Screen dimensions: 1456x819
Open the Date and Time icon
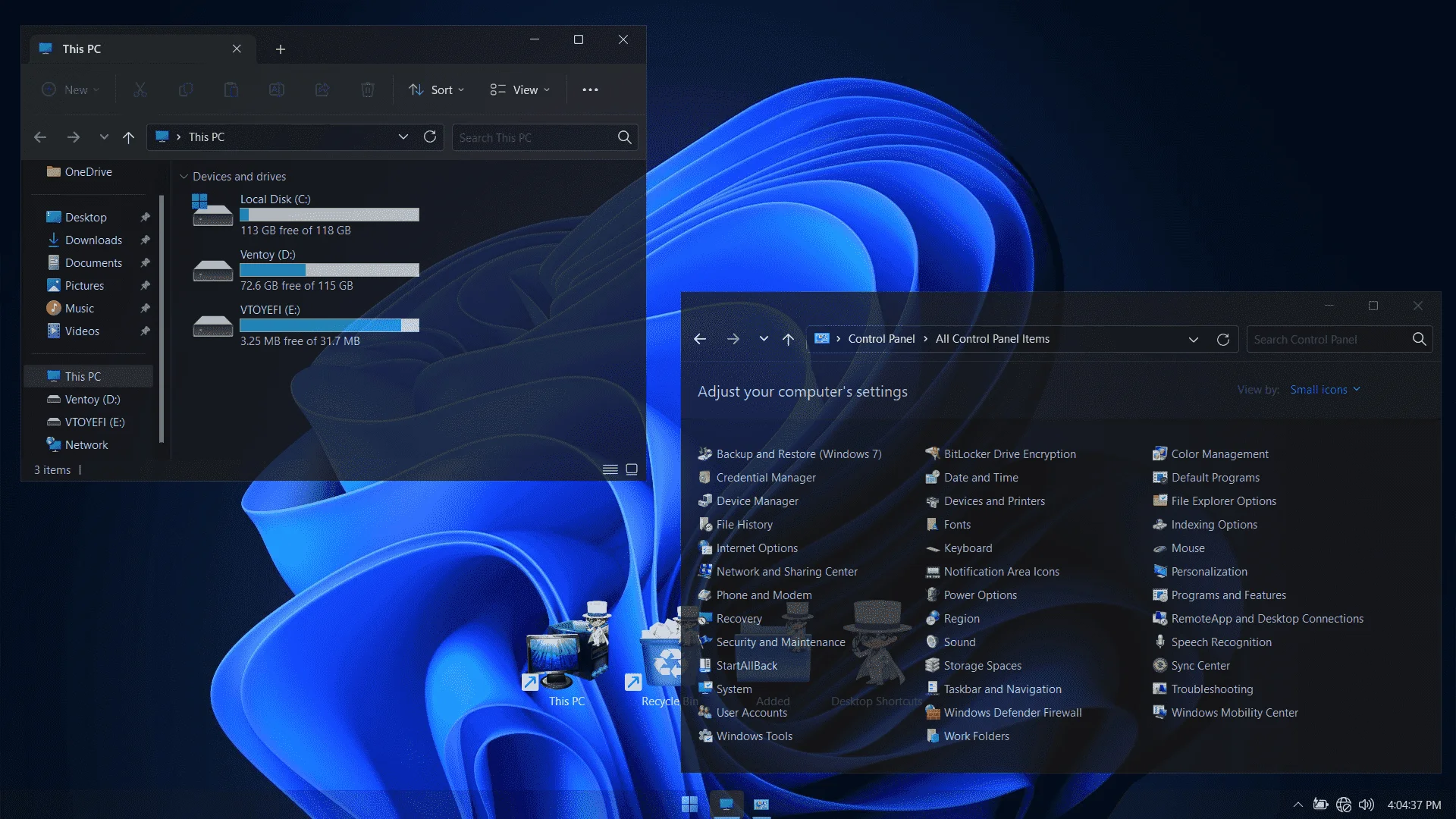pyautogui.click(x=933, y=478)
